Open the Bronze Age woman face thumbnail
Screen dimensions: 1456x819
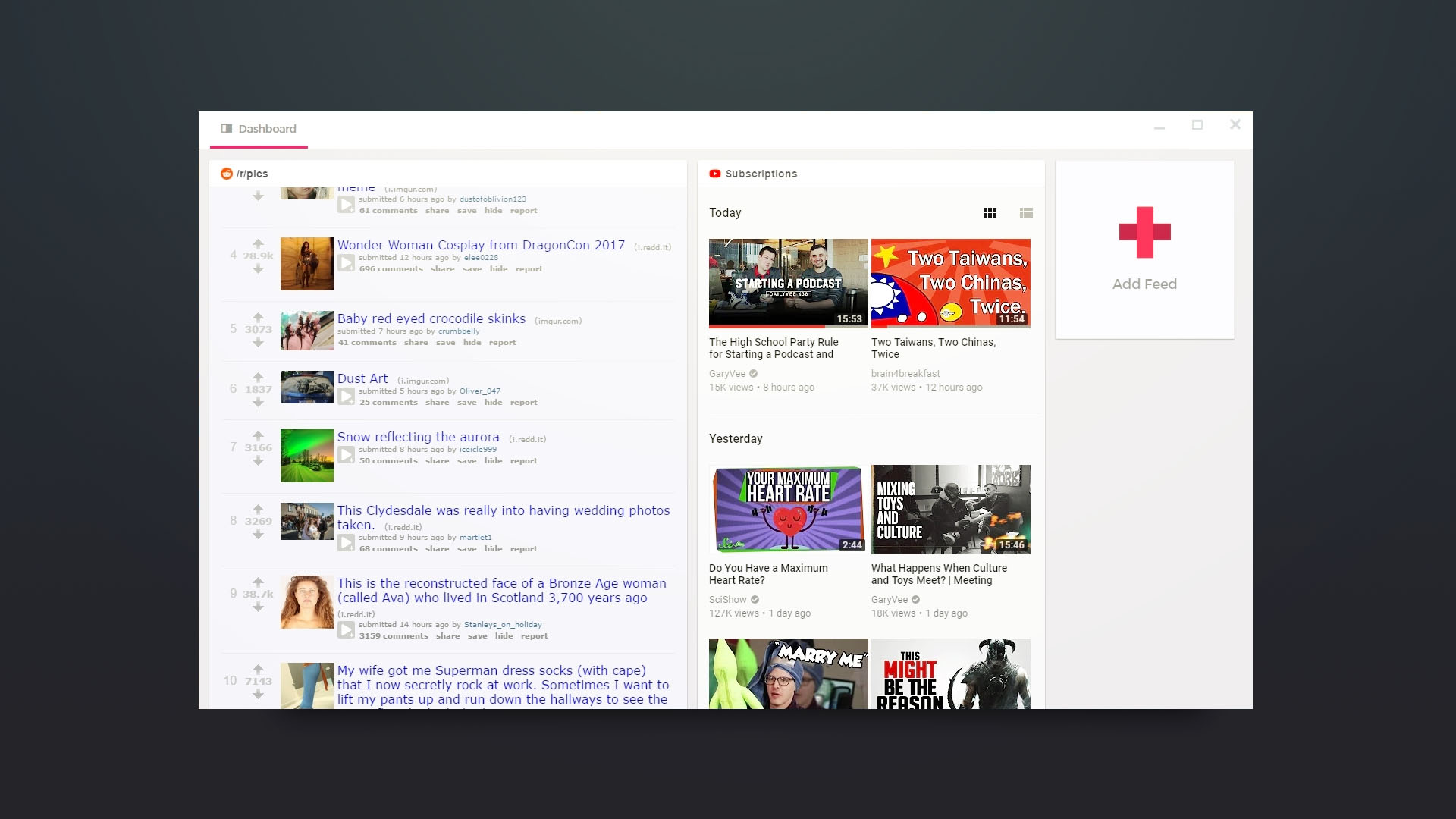coord(306,602)
